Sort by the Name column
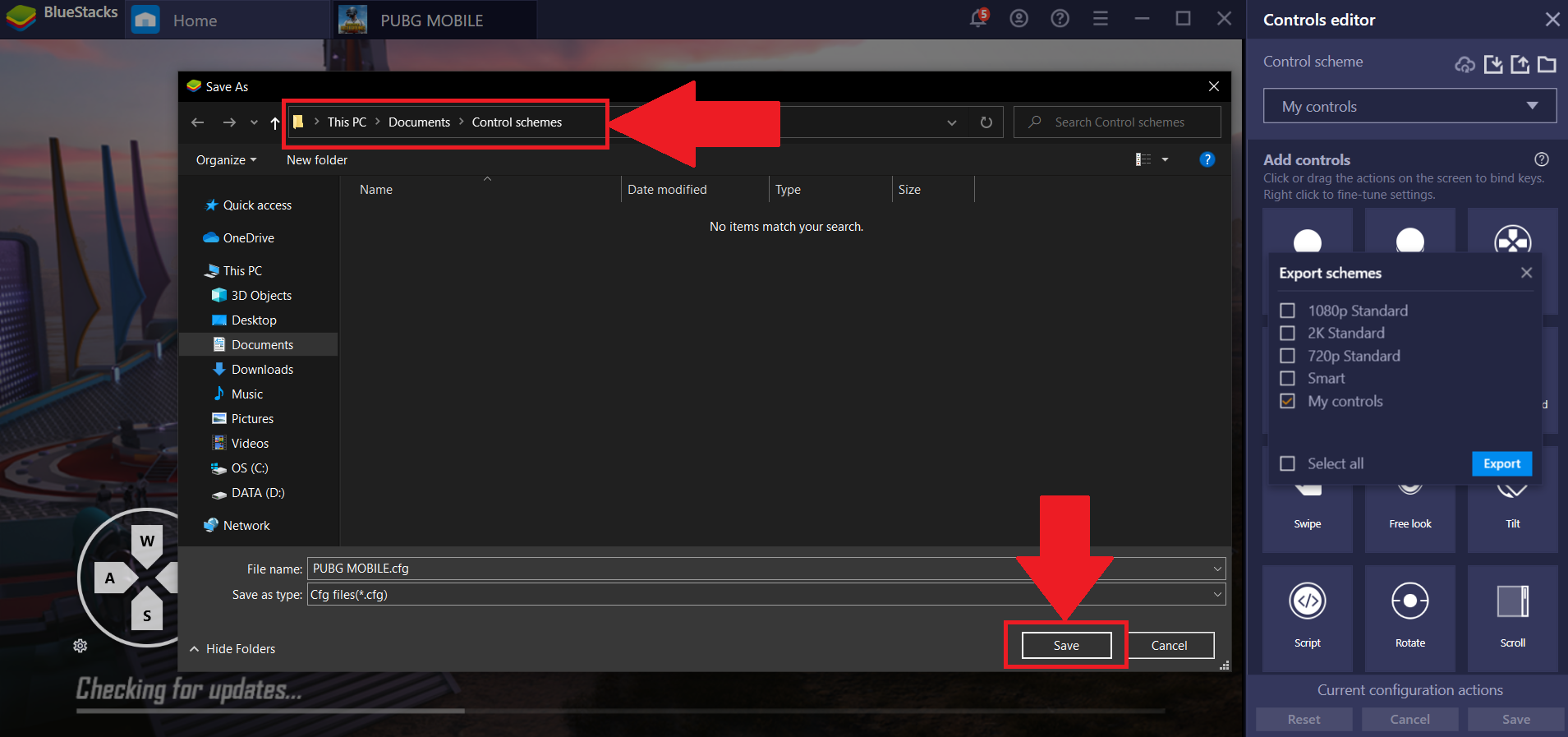The height and width of the screenshot is (737, 1568). [376, 190]
